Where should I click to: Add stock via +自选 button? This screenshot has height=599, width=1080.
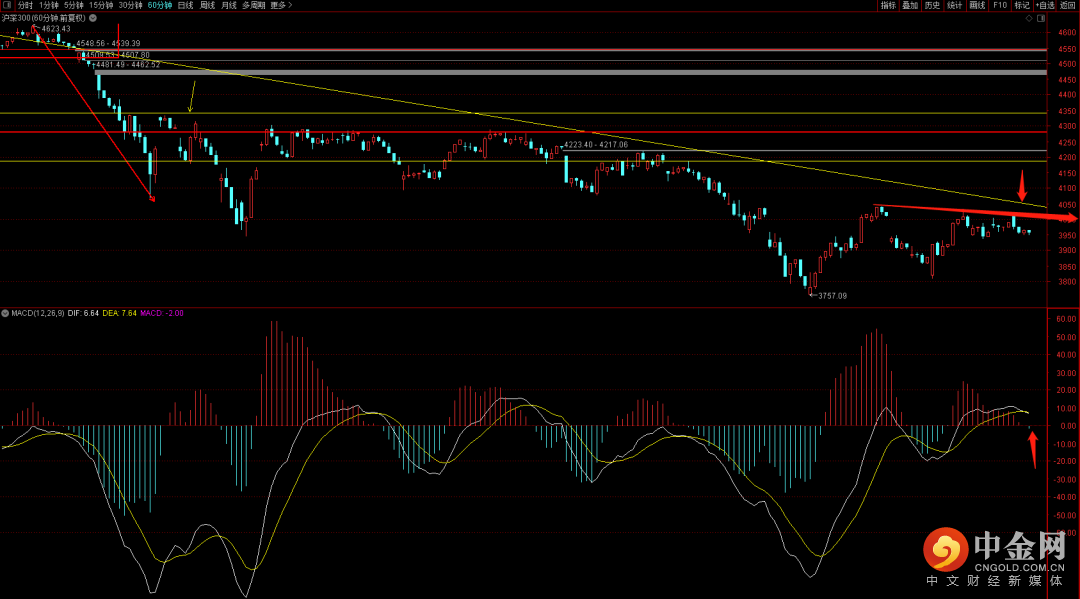tap(1045, 5)
